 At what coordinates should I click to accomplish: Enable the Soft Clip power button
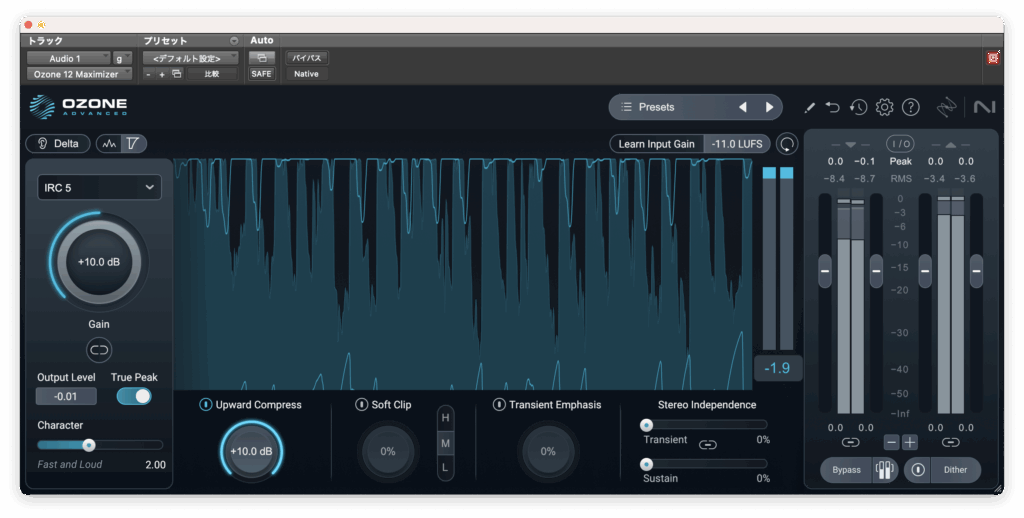tap(362, 405)
